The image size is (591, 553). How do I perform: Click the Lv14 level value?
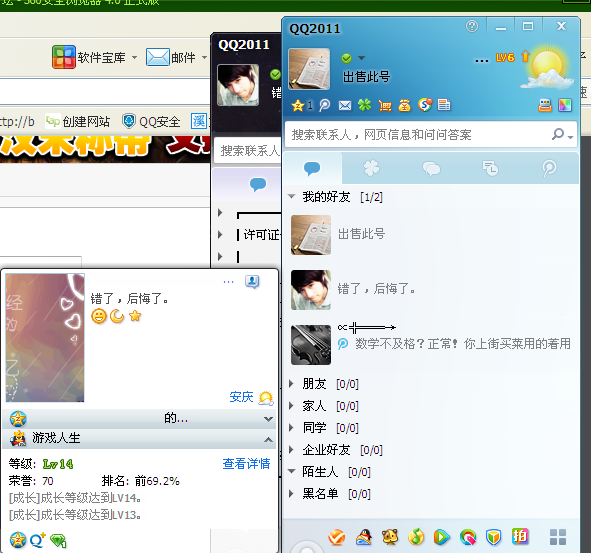[58, 464]
